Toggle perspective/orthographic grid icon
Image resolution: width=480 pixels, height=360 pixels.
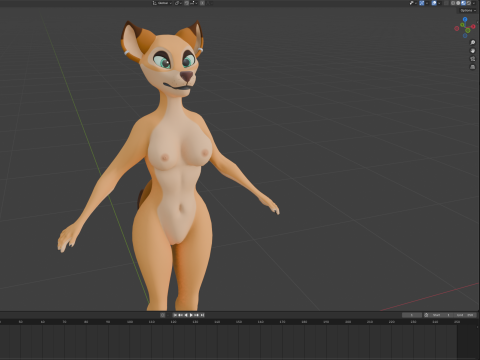click(472, 67)
